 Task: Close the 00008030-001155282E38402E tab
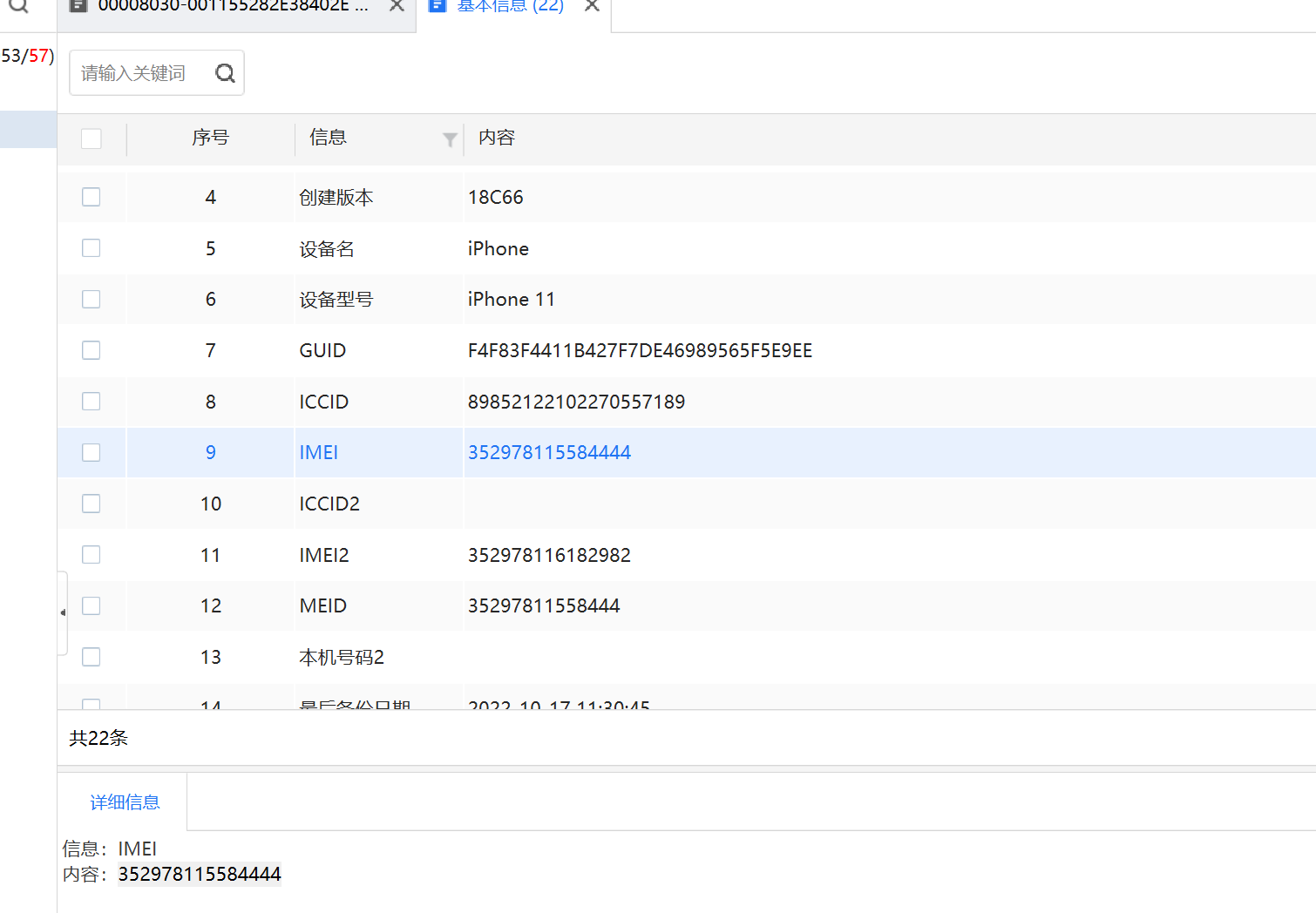397,5
